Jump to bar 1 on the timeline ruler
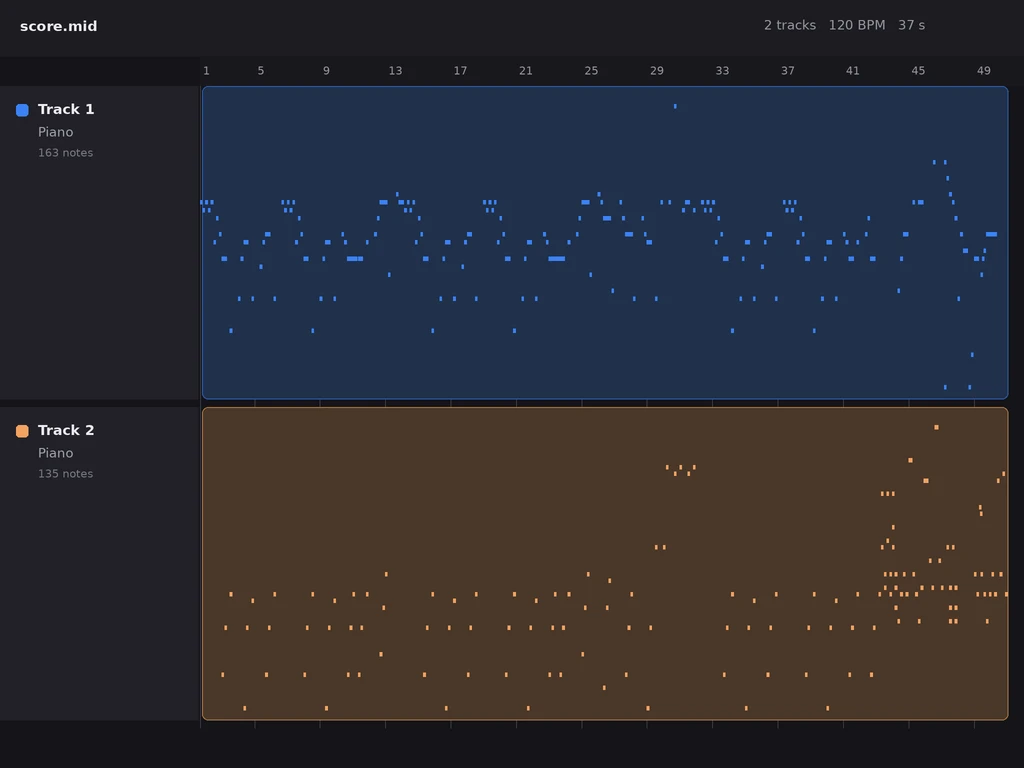Image resolution: width=1024 pixels, height=768 pixels. click(x=206, y=71)
